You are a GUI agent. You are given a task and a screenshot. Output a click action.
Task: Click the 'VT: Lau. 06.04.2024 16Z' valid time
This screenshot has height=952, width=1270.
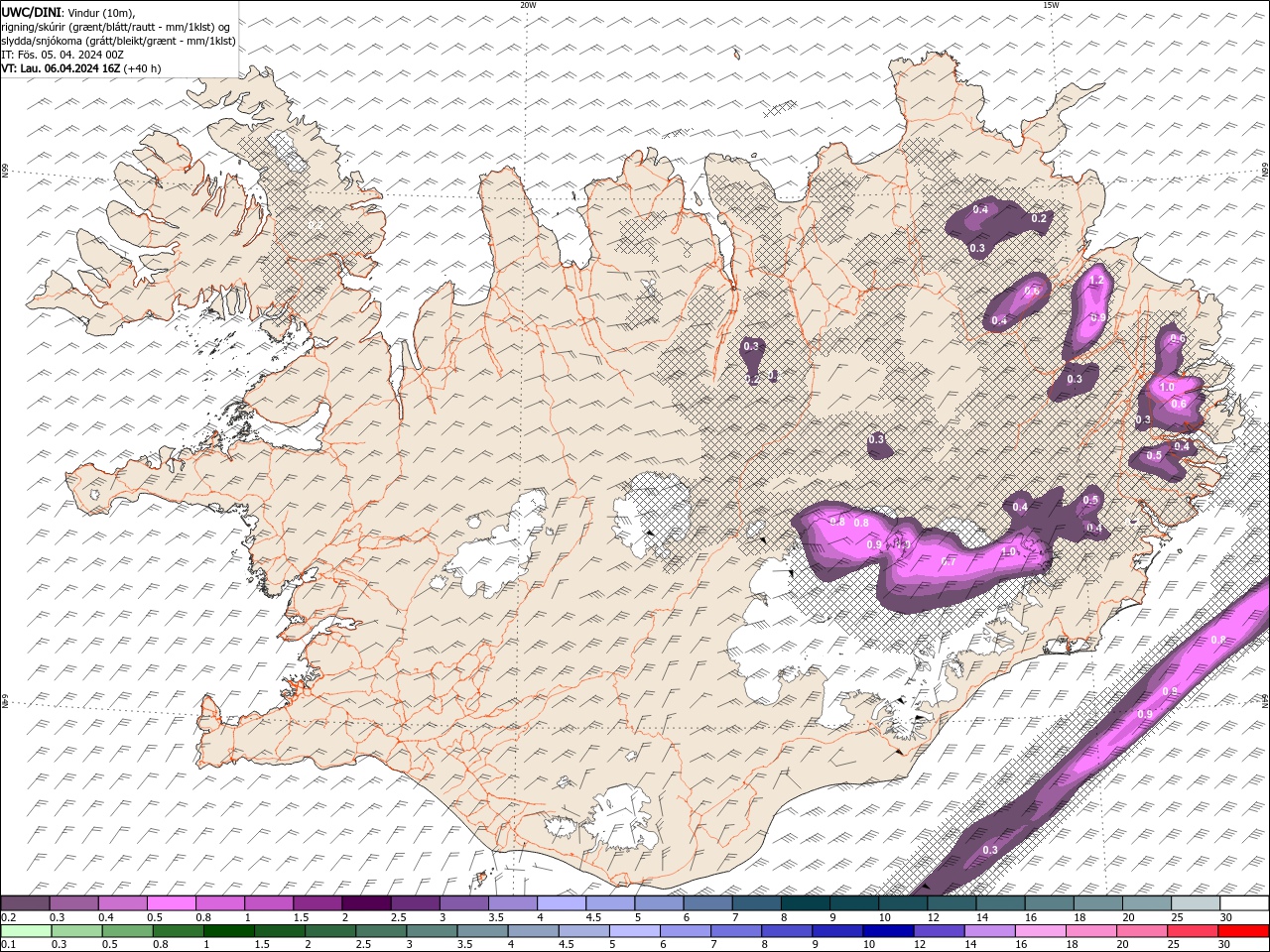[61, 68]
